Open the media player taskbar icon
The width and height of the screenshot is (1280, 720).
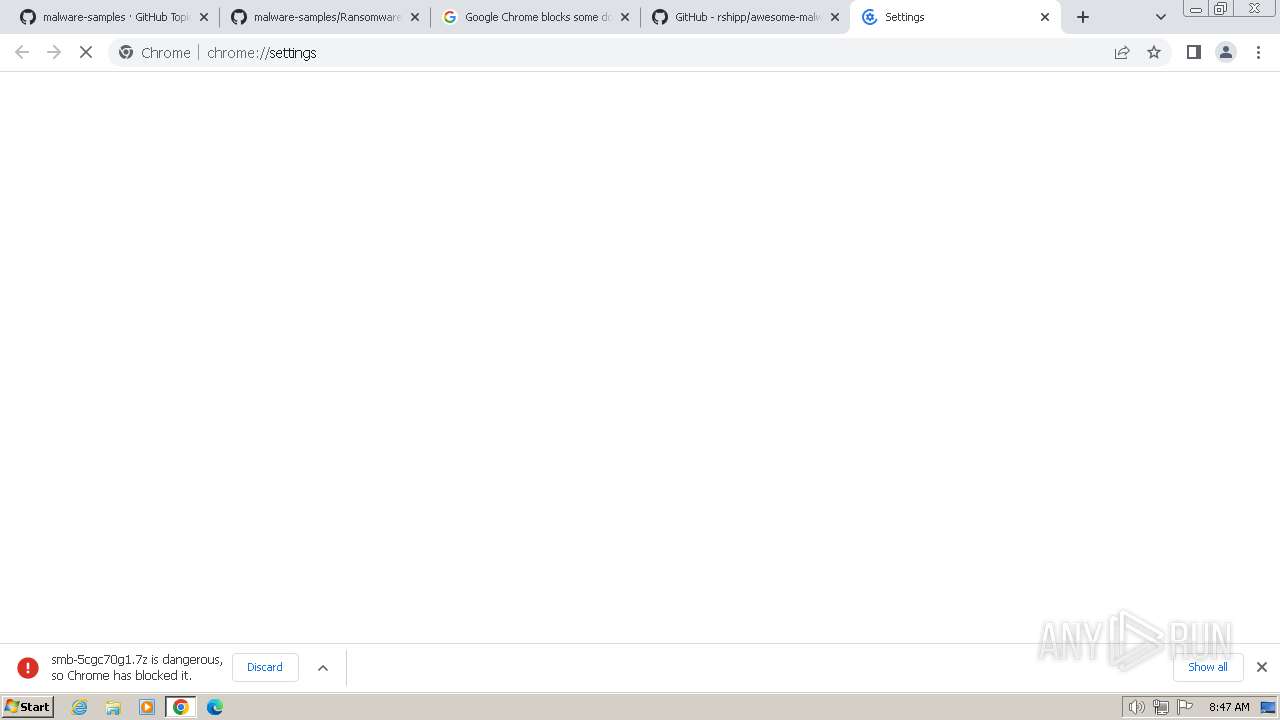147,707
